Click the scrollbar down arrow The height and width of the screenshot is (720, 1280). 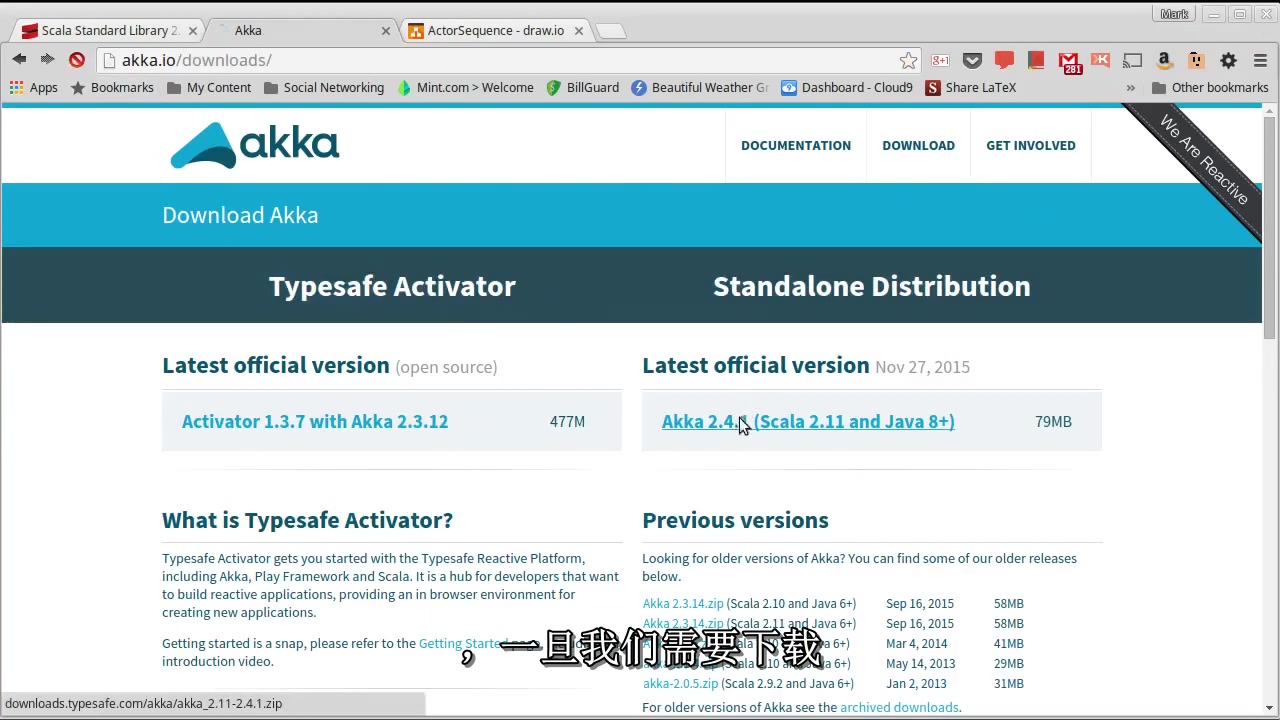click(x=1270, y=708)
